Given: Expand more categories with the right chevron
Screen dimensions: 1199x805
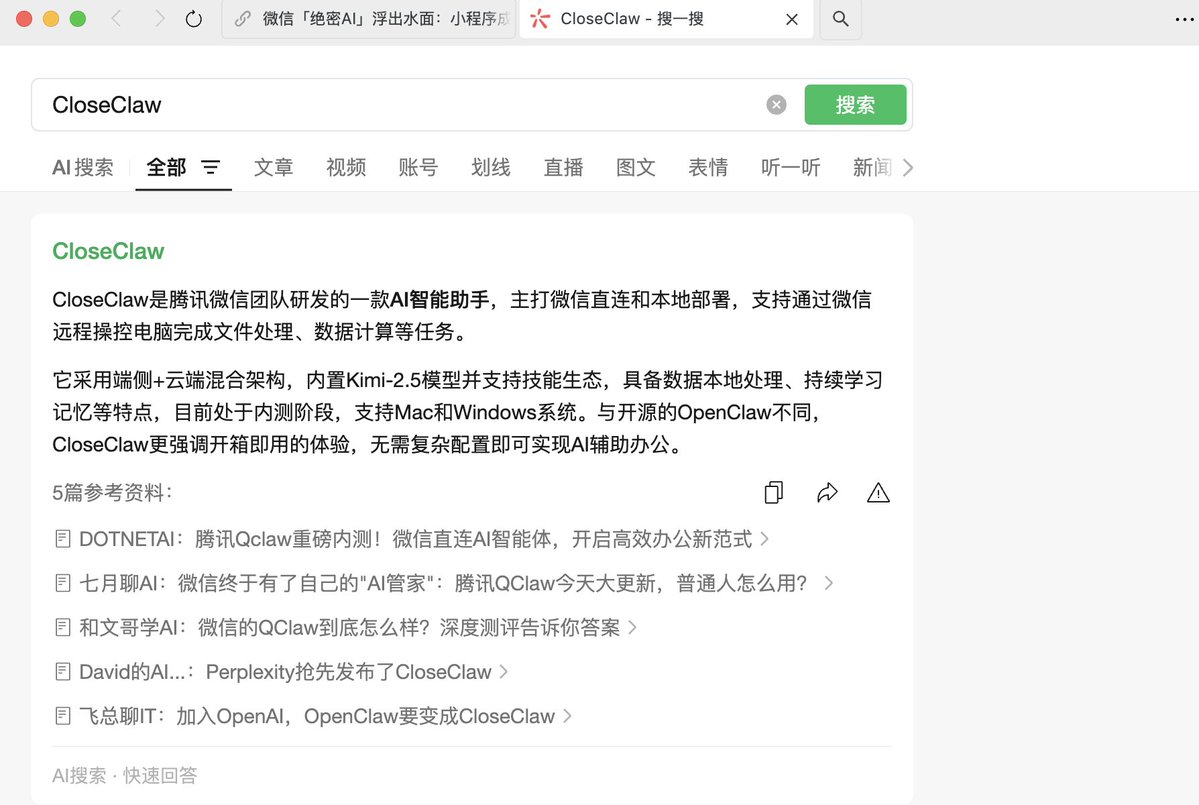Looking at the screenshot, I should (x=908, y=167).
